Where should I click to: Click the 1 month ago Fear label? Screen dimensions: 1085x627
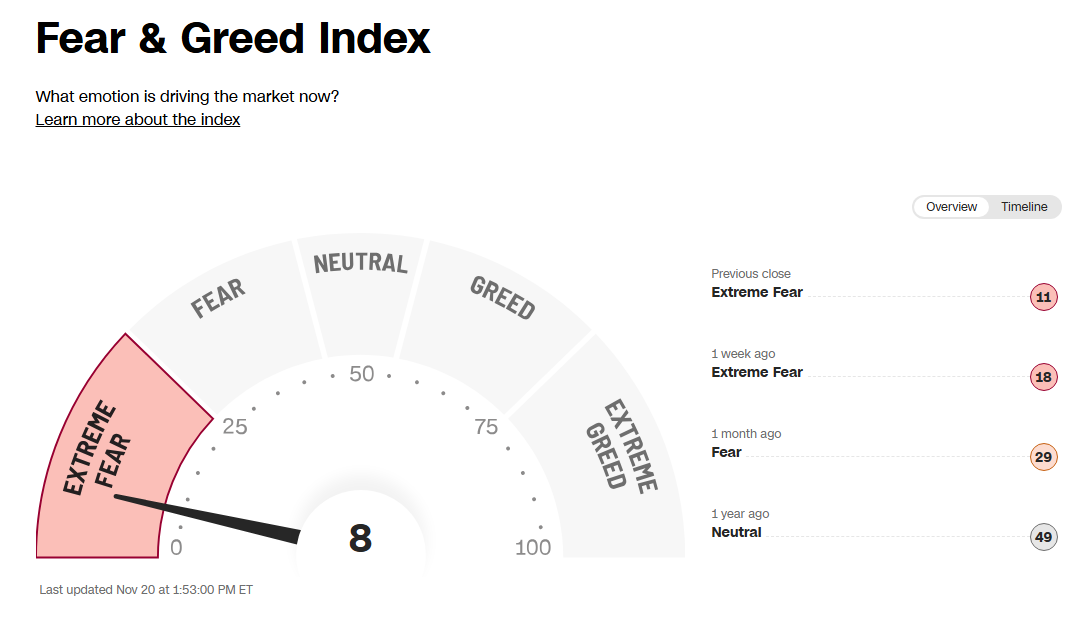click(726, 452)
